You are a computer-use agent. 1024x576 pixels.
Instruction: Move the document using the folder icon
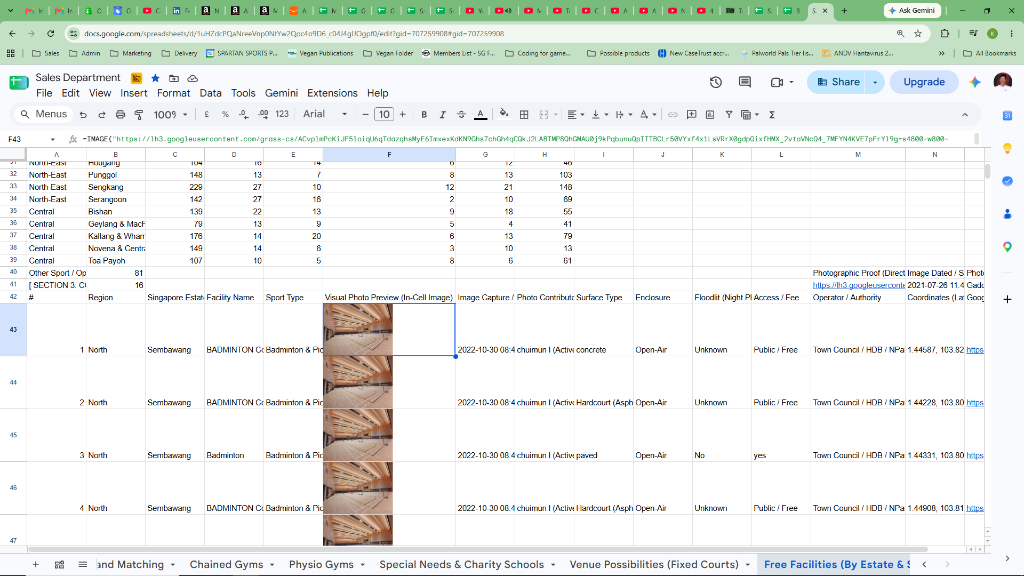pos(174,78)
